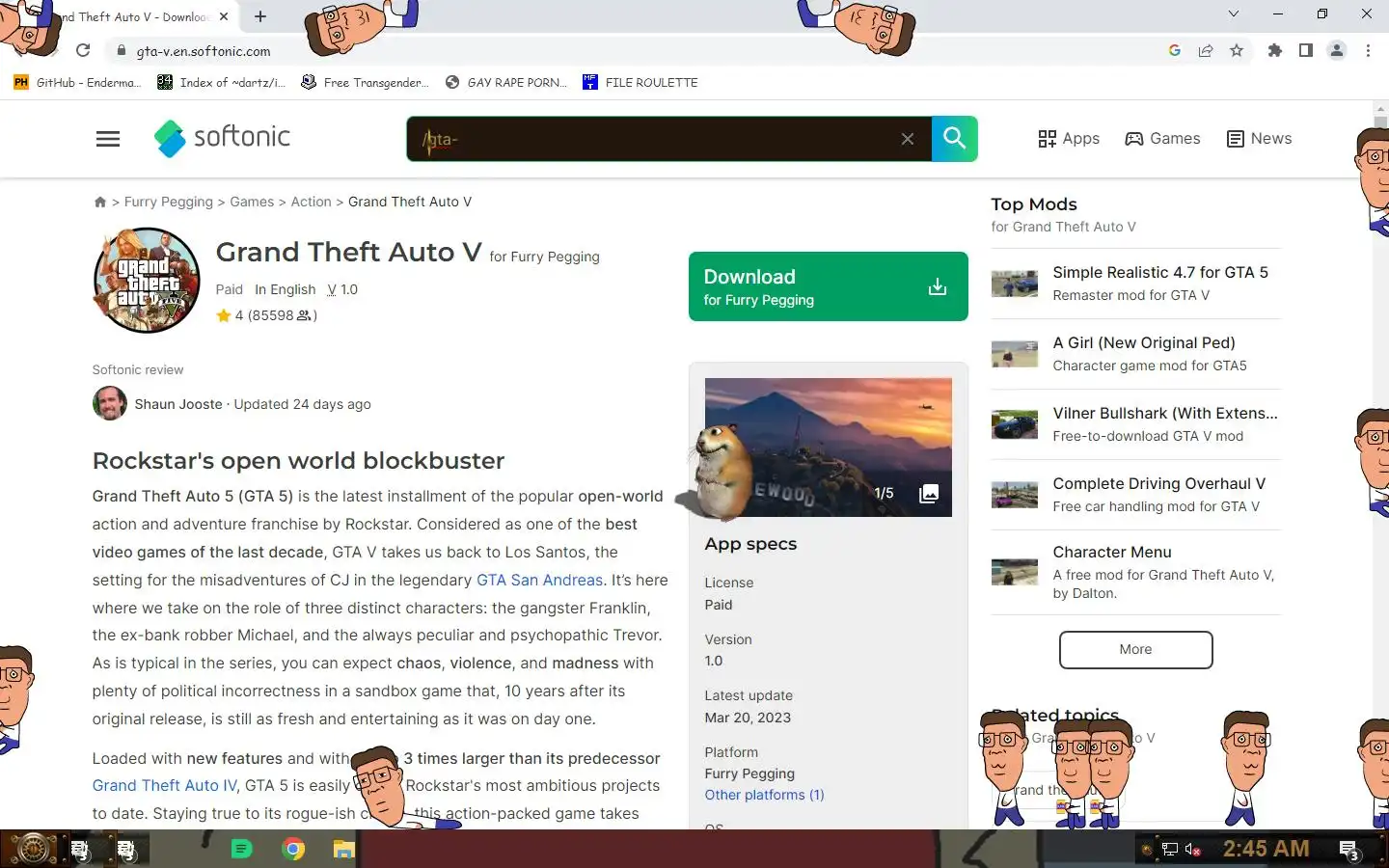Viewport: 1389px width, 868px height.
Task: Submit search with the magnifier button
Action: tap(955, 139)
